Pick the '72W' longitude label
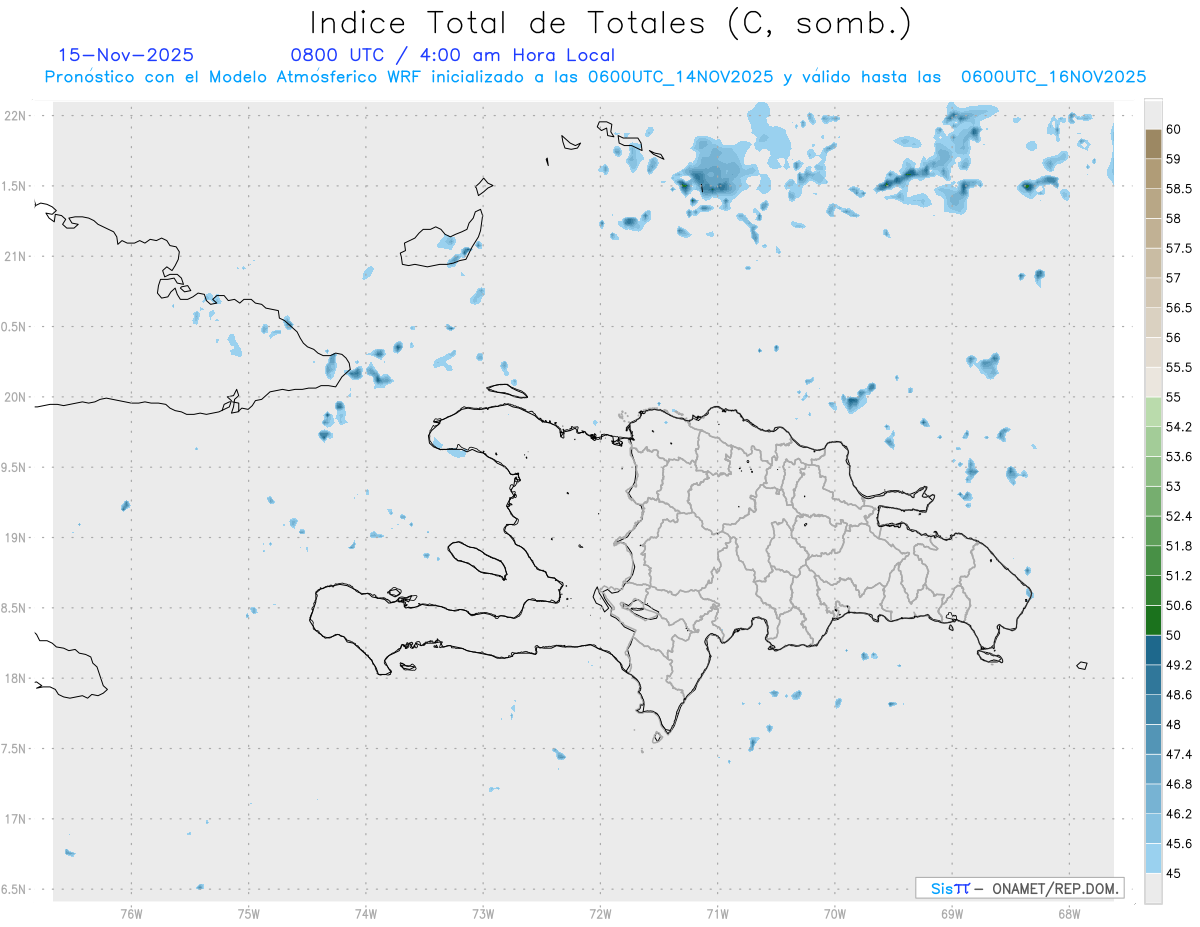 [x=600, y=914]
